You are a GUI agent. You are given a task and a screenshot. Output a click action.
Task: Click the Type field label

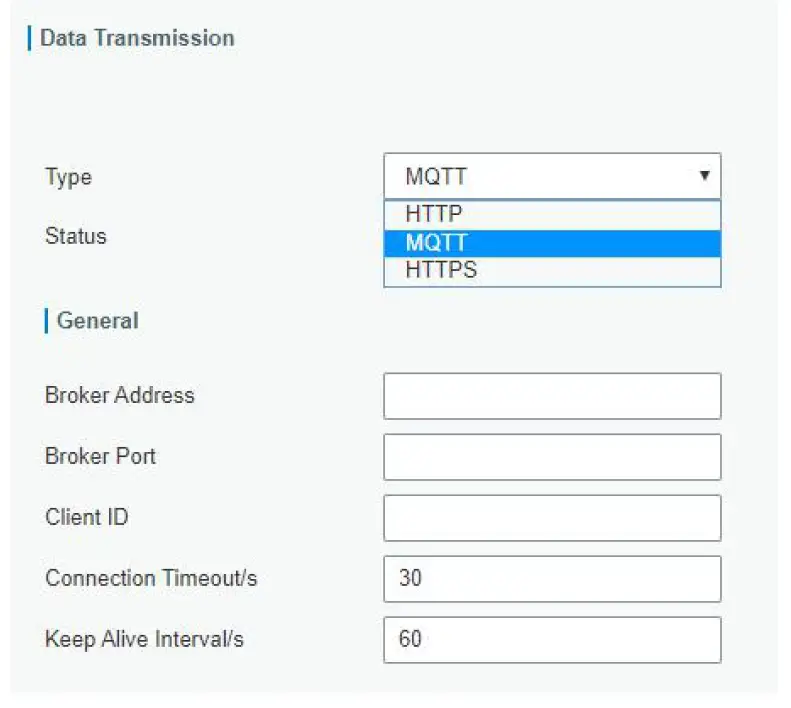click(x=68, y=177)
